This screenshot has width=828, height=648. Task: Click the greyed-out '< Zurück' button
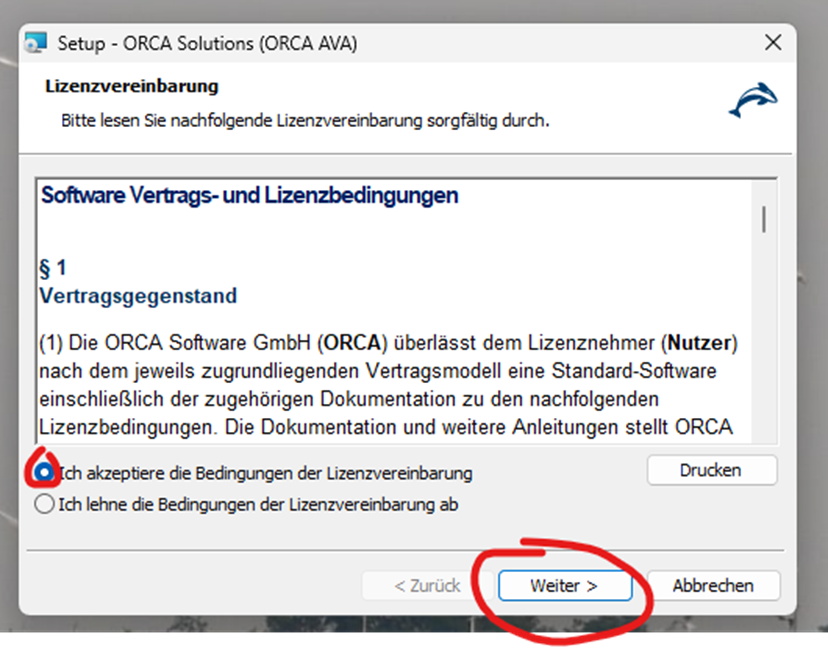pos(427,586)
